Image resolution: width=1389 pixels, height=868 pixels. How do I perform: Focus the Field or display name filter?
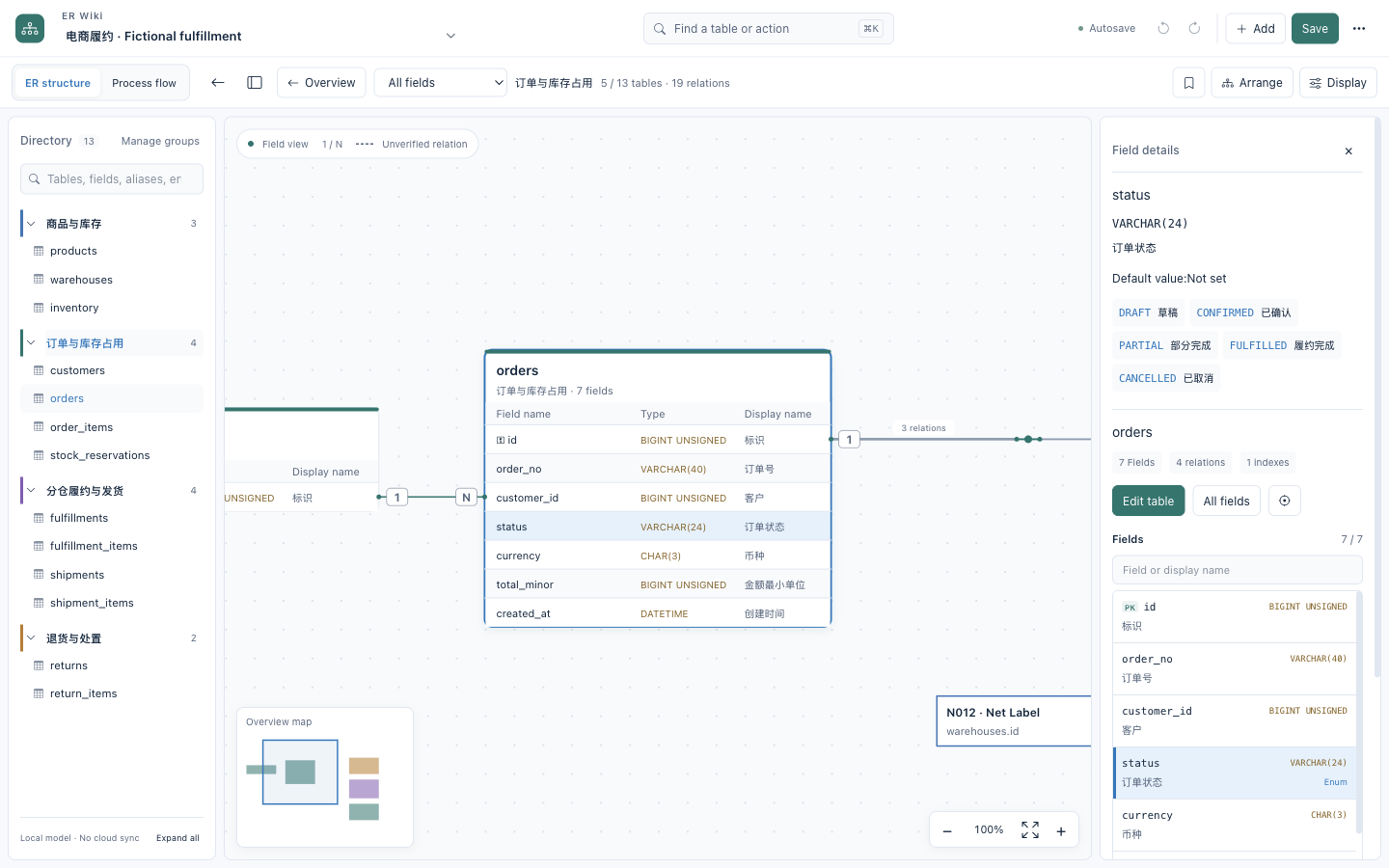pos(1238,570)
